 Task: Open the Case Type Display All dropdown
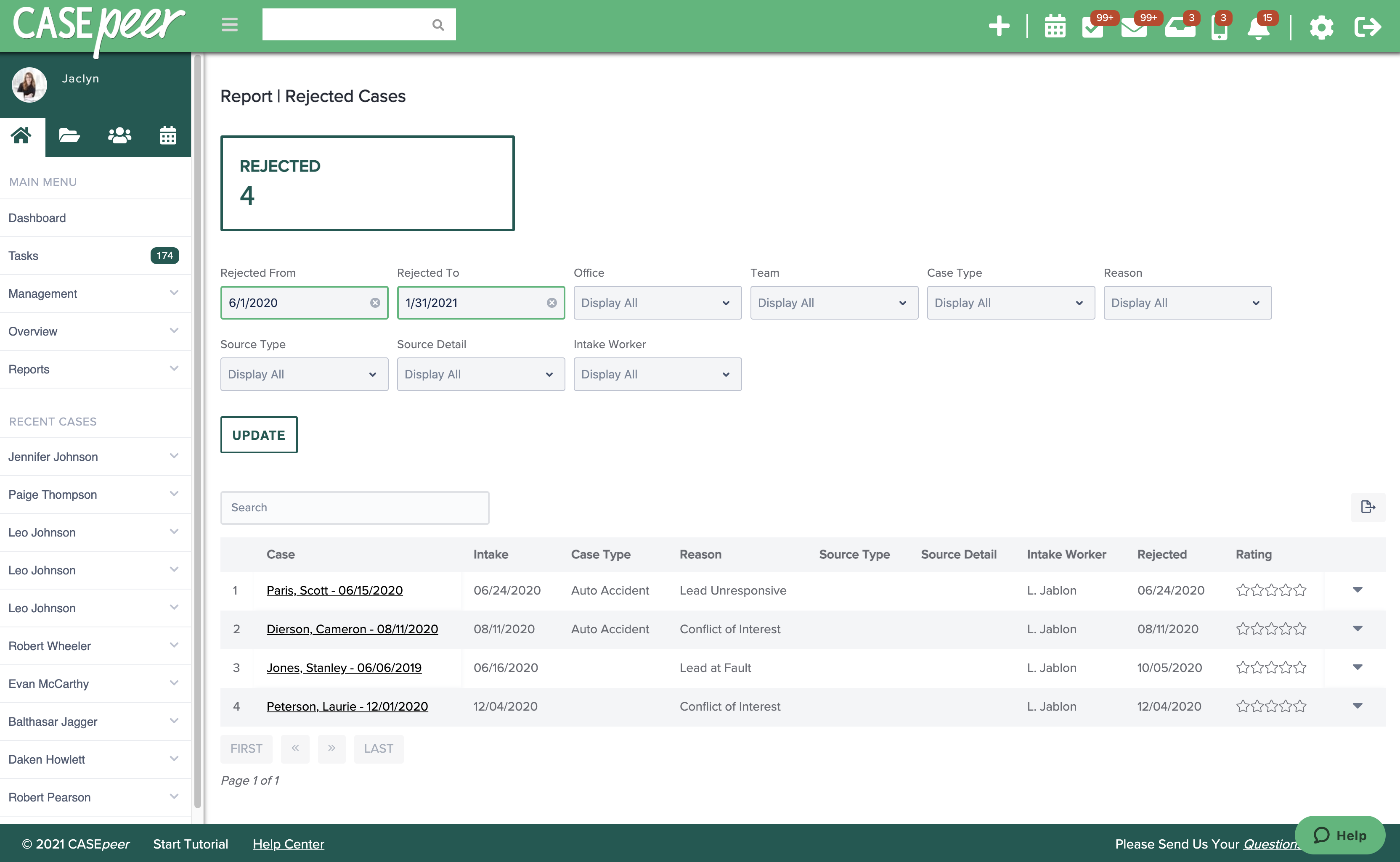pyautogui.click(x=1010, y=303)
